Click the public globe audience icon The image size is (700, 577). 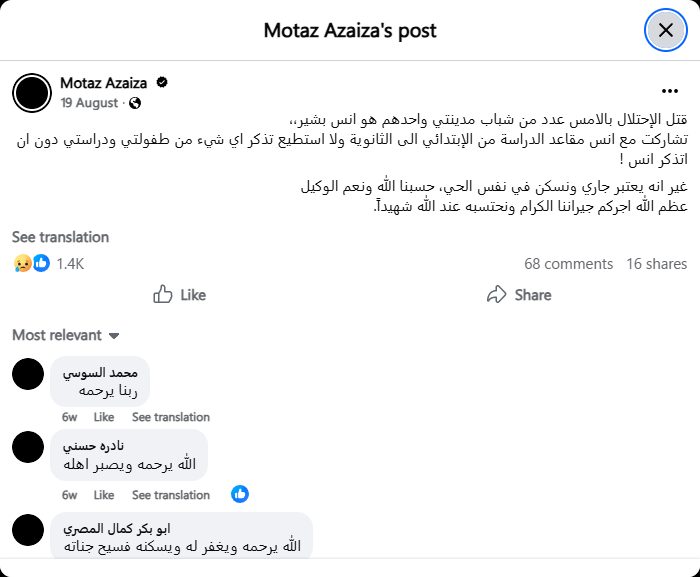tap(135, 103)
